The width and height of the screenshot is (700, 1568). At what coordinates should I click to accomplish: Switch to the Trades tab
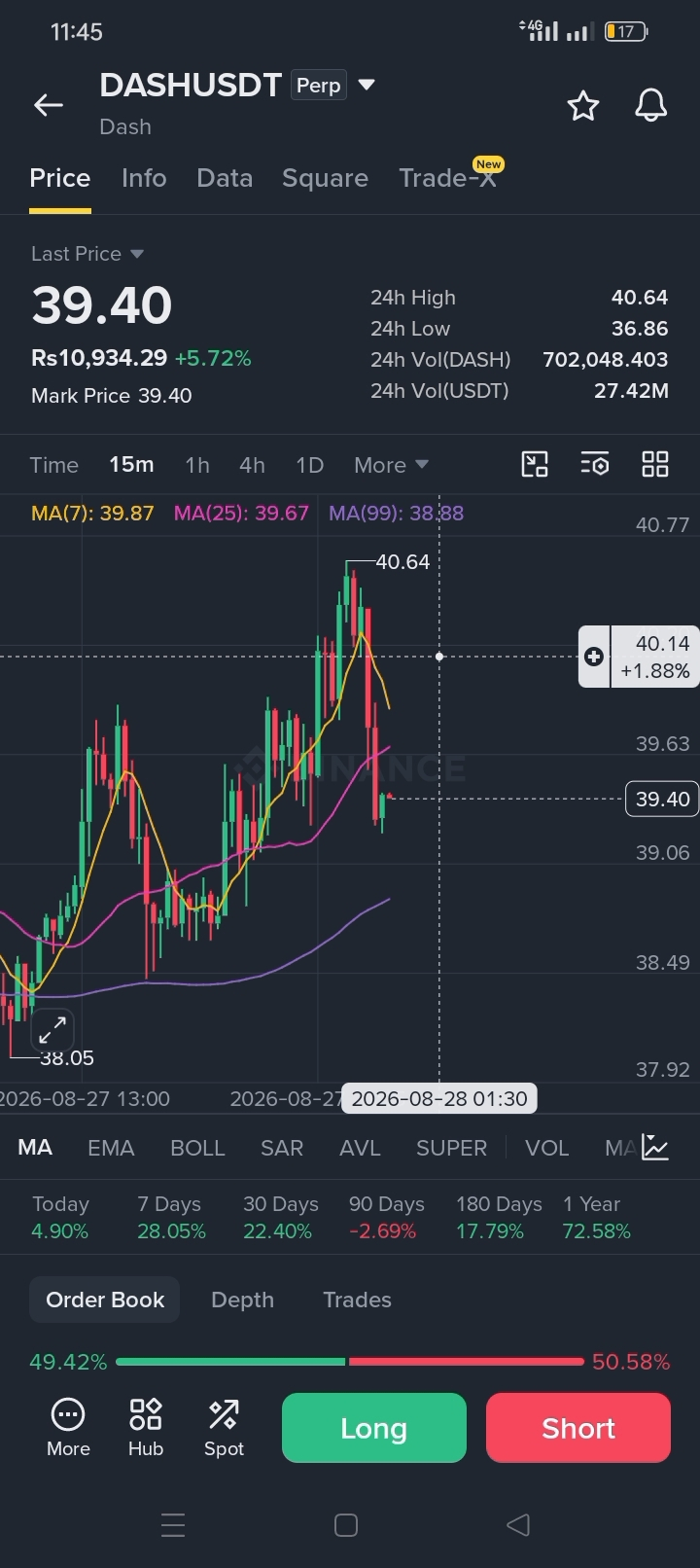click(357, 1300)
